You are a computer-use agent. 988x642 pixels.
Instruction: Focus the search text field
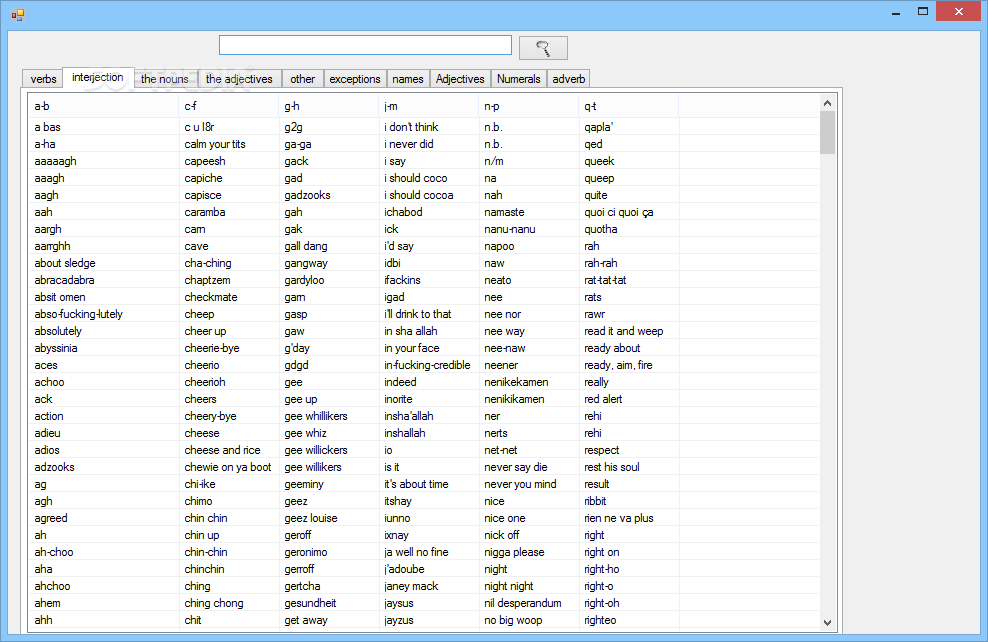click(365, 45)
